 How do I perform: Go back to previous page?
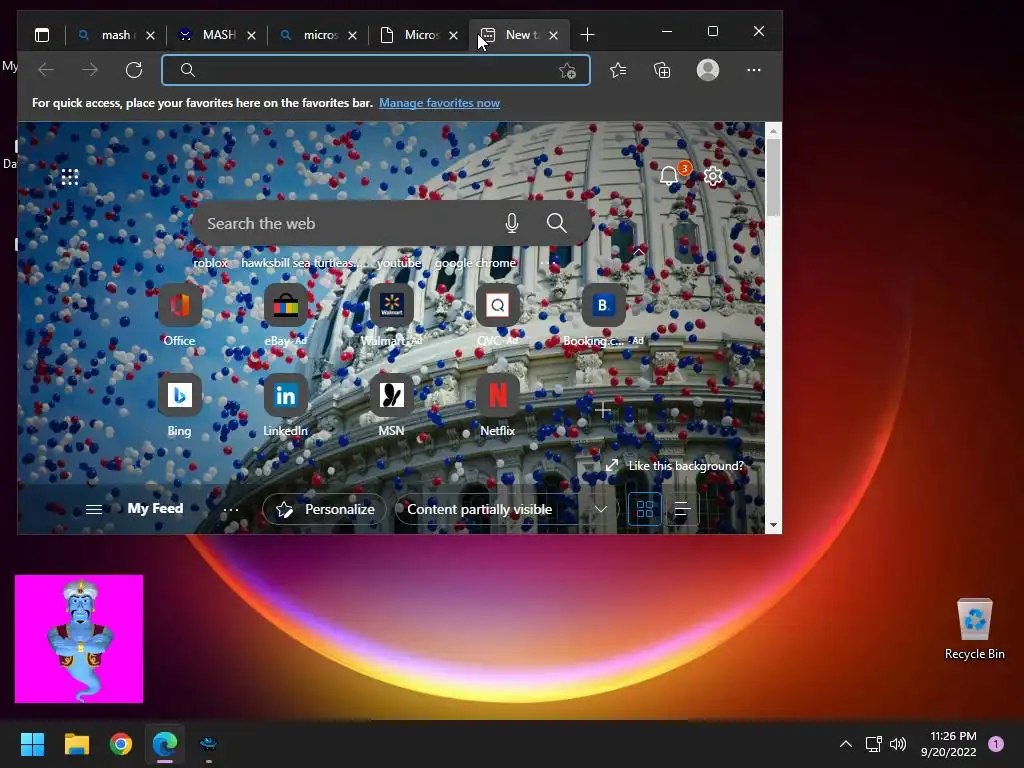46,70
